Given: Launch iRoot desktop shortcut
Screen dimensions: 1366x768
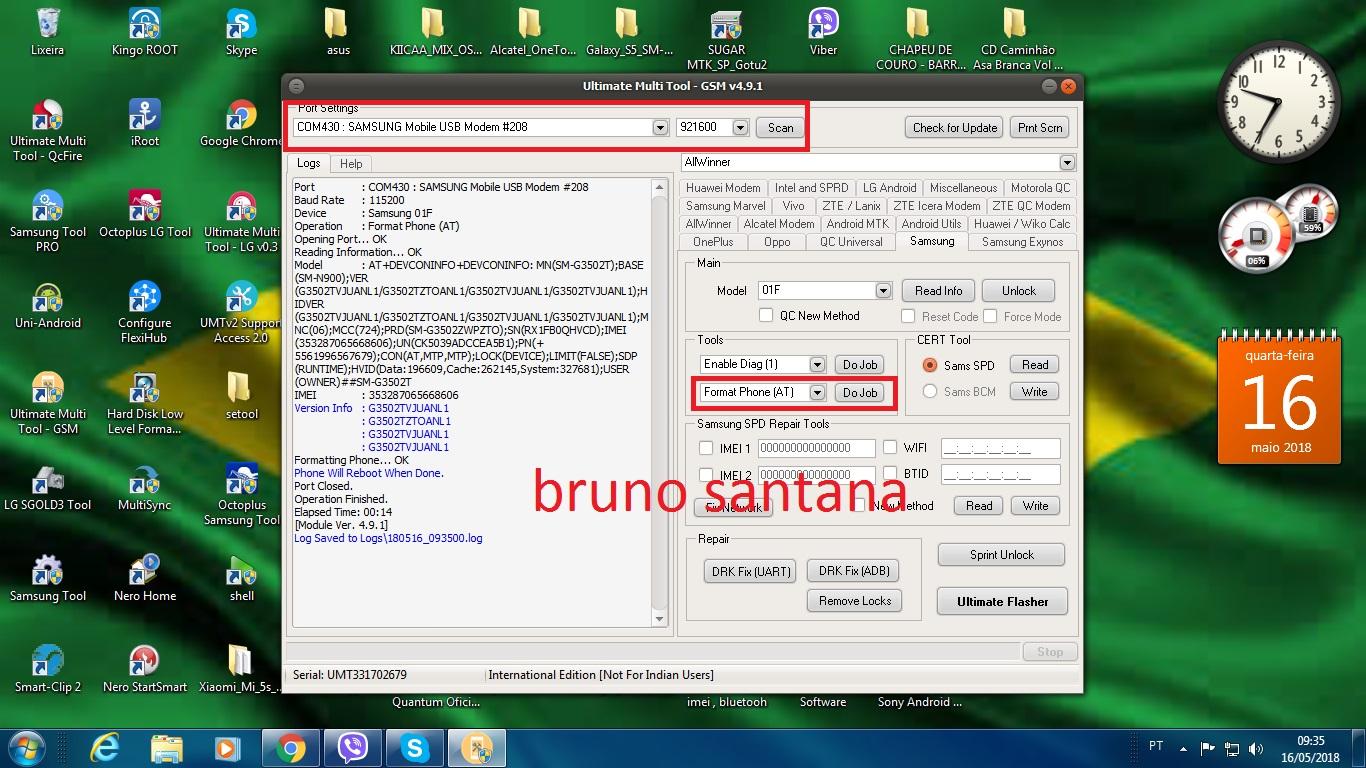Looking at the screenshot, I should (x=145, y=123).
